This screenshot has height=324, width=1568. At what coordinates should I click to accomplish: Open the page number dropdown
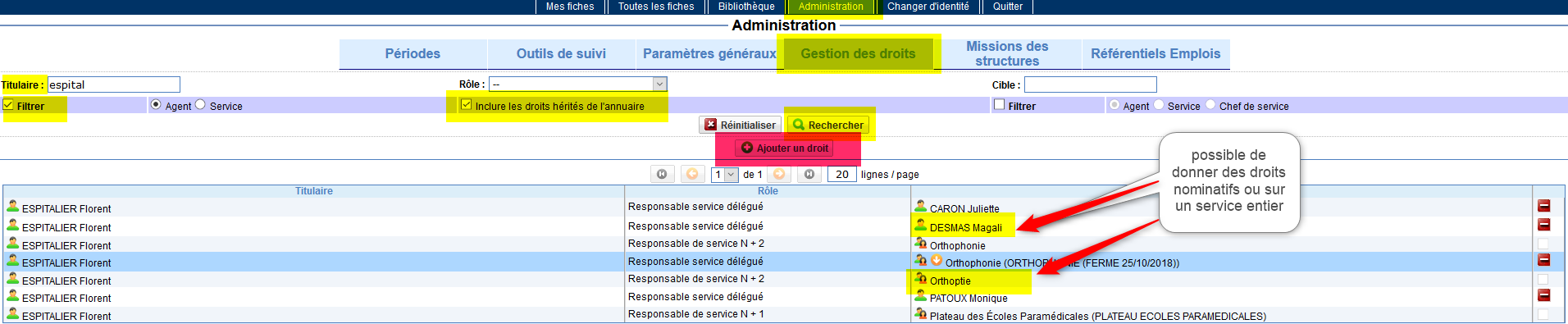pos(724,174)
